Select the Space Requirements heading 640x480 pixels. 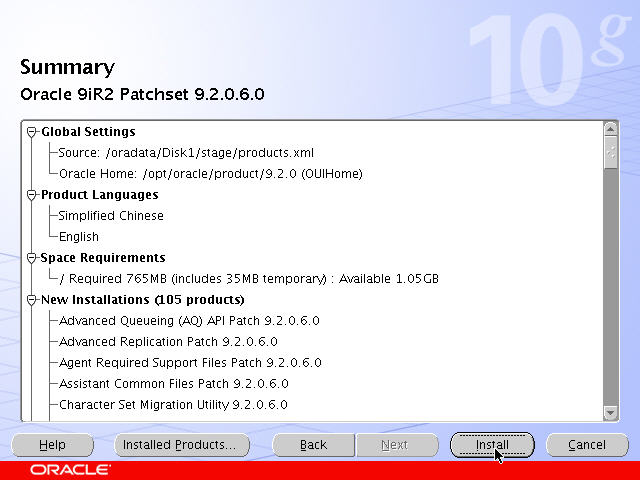pos(103,258)
